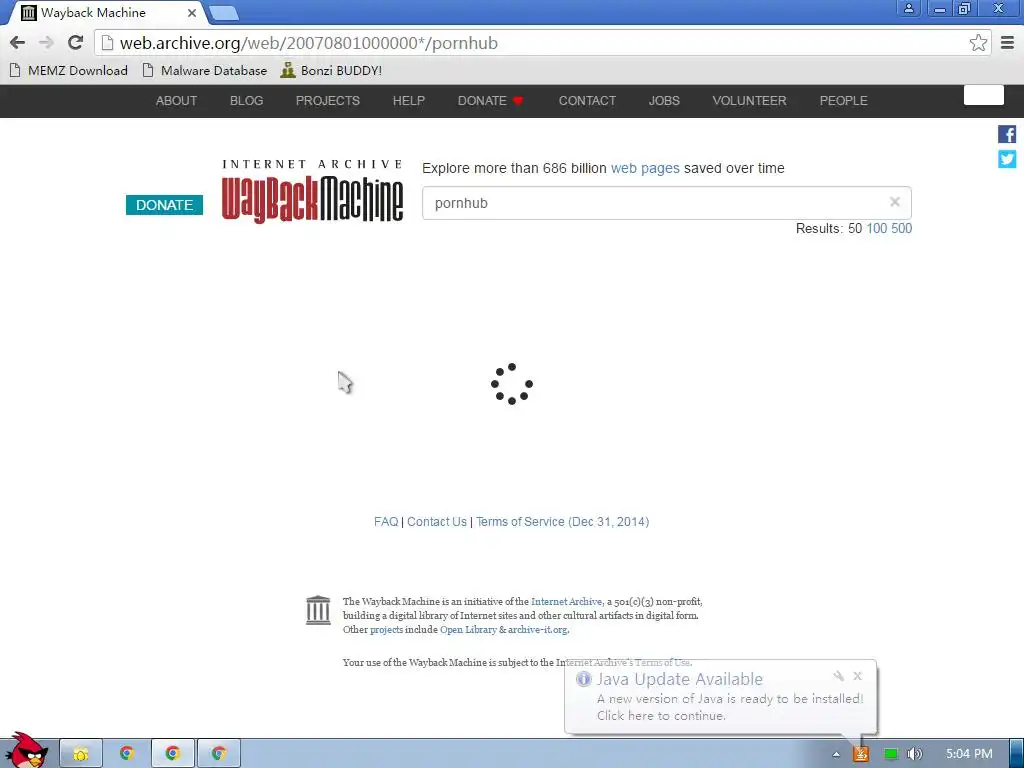Image resolution: width=1024 pixels, height=768 pixels.
Task: Open a new tab with the new-tab button
Action: point(224,13)
